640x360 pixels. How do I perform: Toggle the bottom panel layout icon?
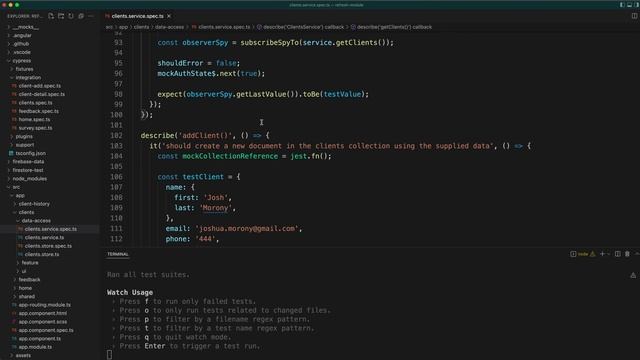tap(629, 5)
